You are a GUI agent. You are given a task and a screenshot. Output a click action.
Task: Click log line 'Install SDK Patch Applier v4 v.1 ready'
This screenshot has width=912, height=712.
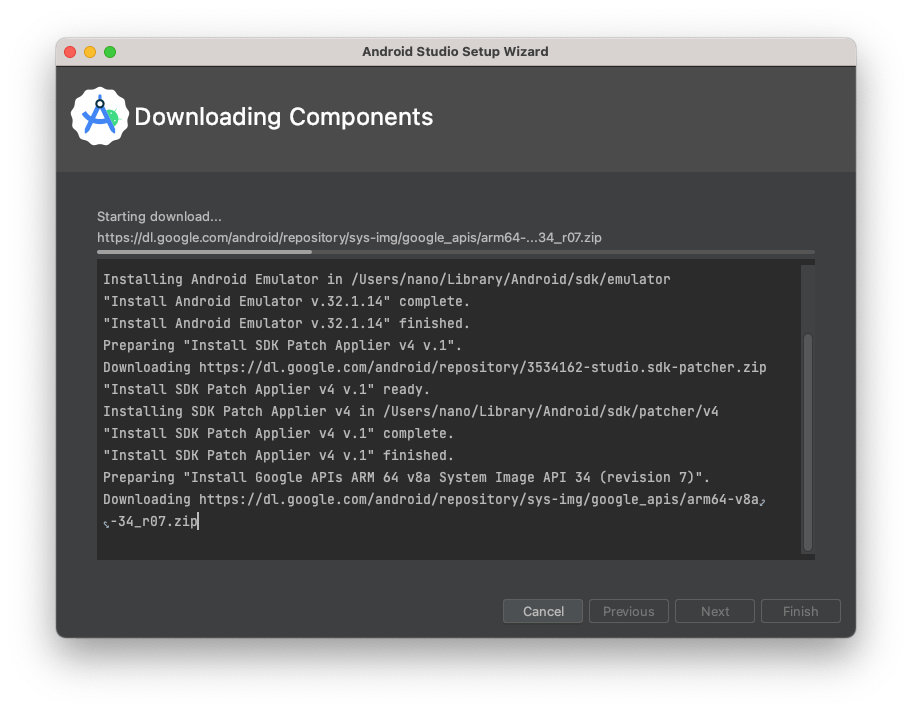266,390
